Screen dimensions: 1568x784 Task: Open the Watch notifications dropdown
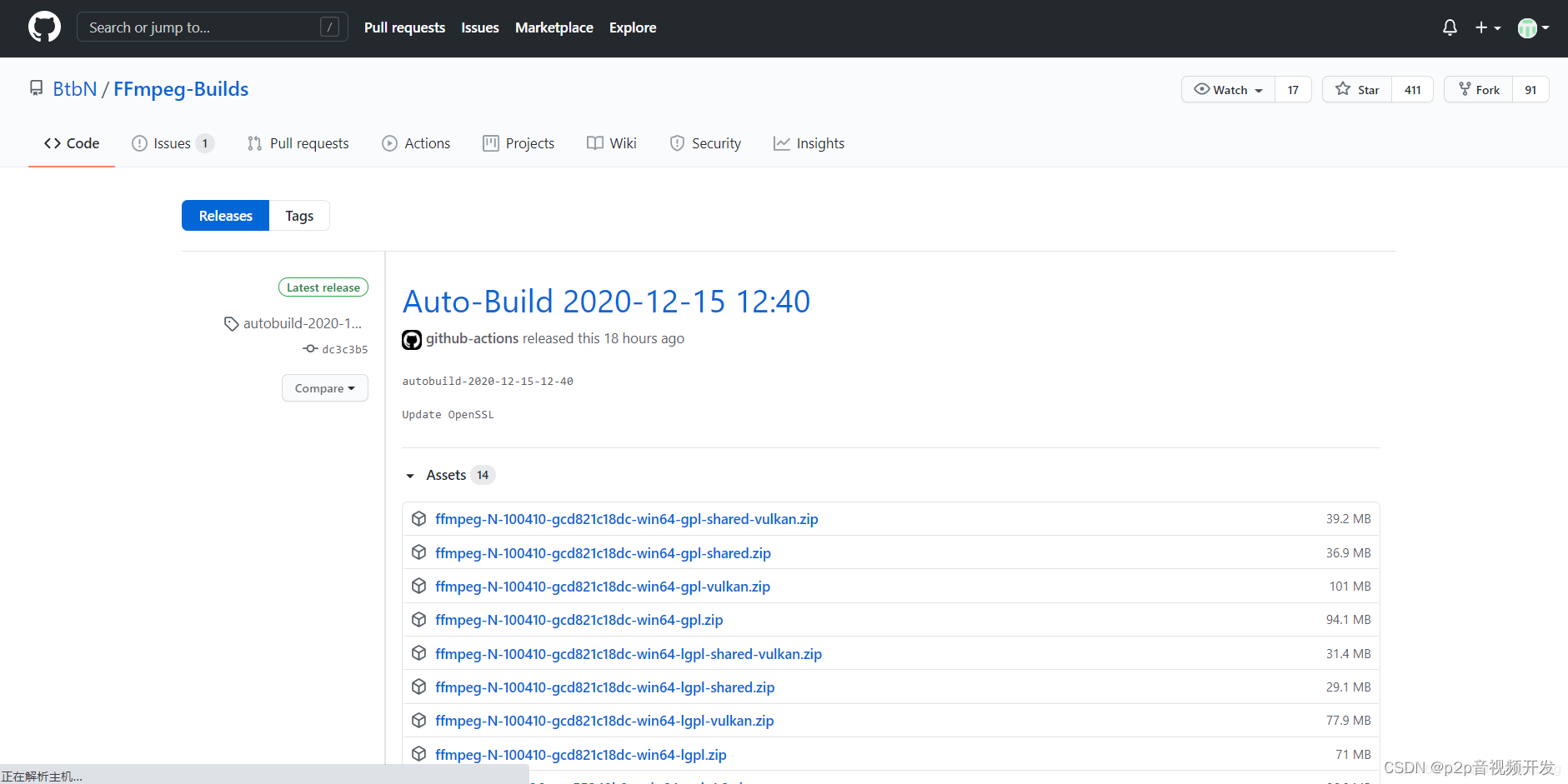click(1228, 89)
